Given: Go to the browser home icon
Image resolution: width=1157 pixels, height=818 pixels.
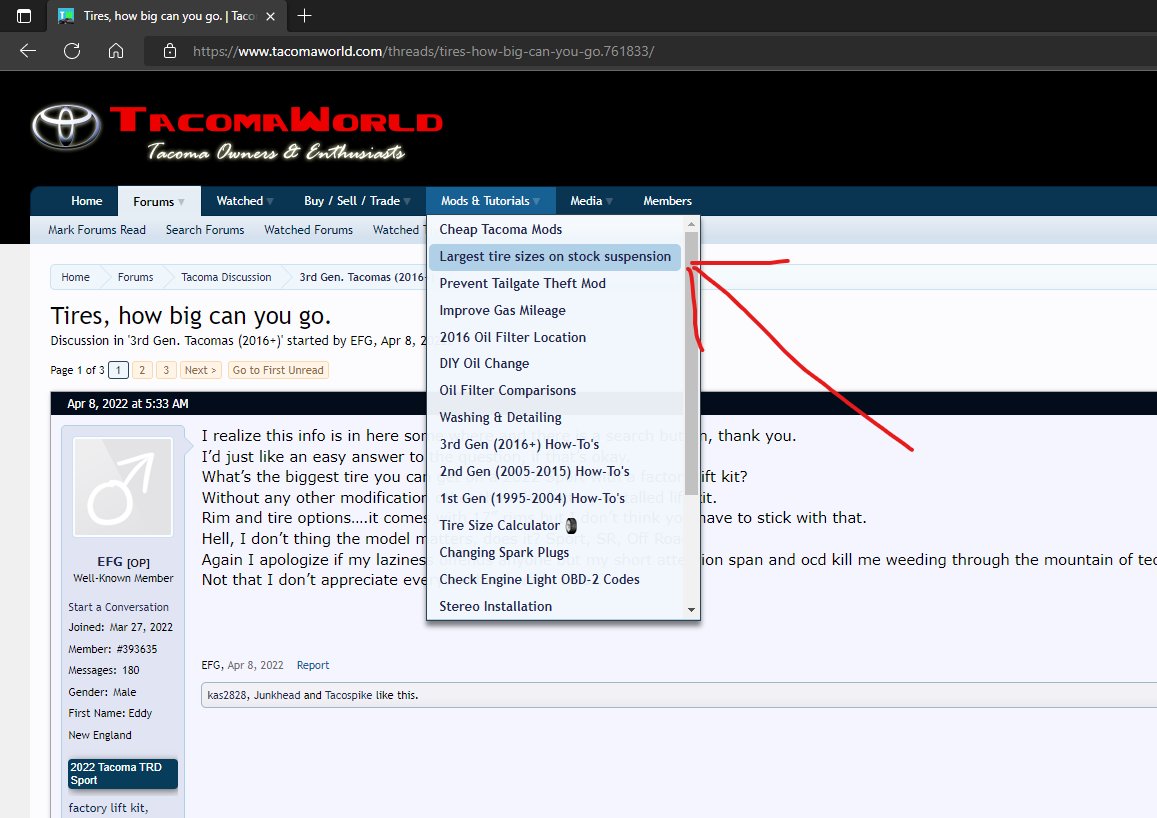Looking at the screenshot, I should 116,51.
